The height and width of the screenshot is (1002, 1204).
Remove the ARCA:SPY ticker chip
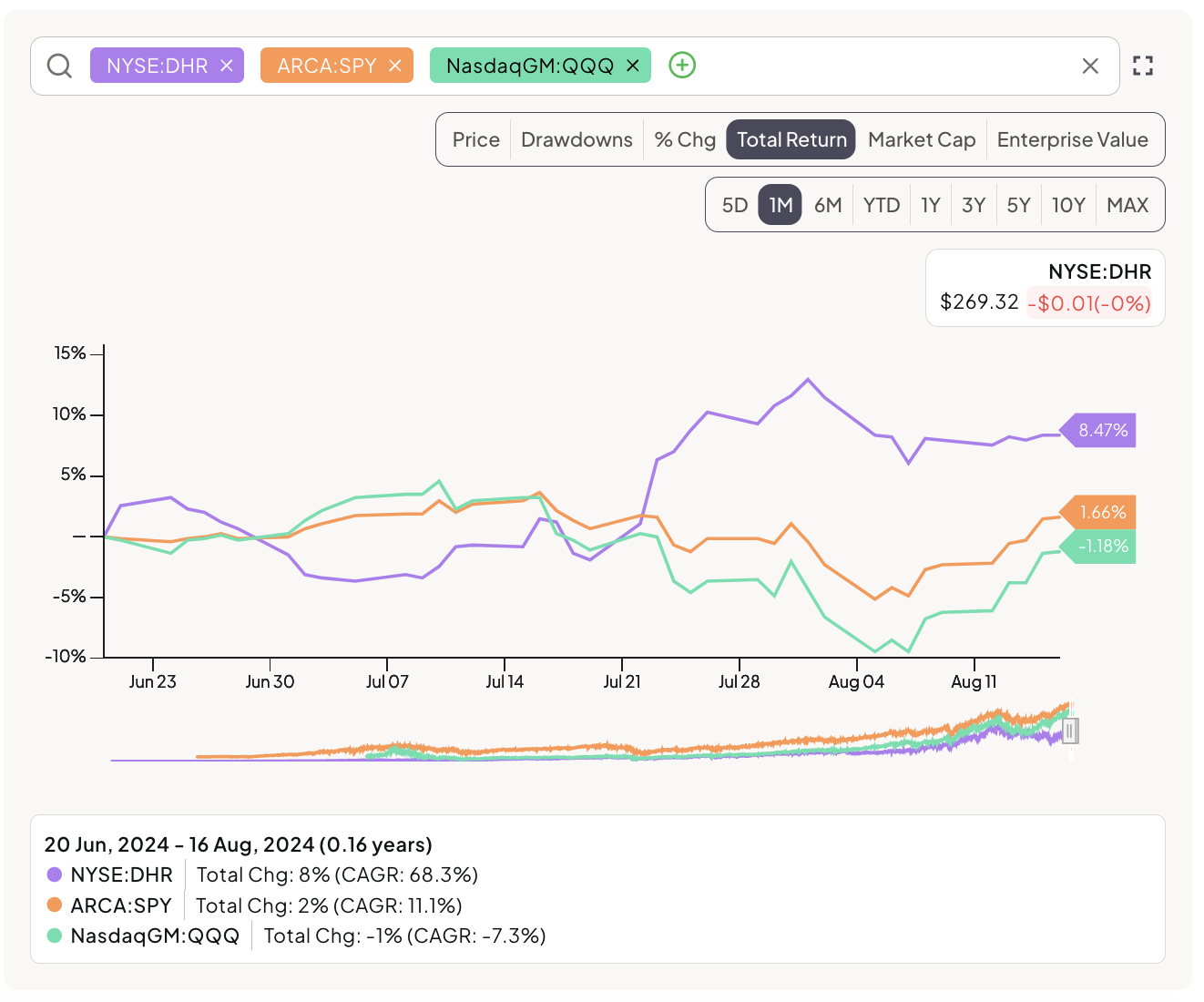point(395,66)
